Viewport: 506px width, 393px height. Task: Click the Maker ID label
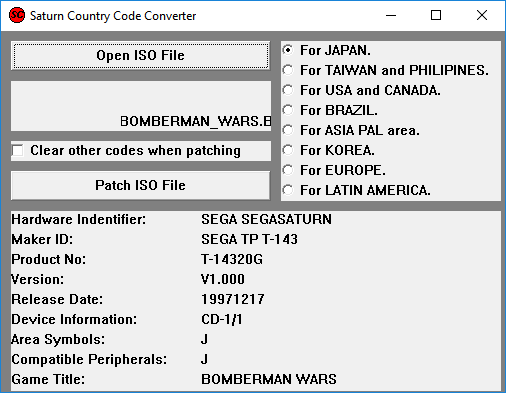(x=42, y=239)
